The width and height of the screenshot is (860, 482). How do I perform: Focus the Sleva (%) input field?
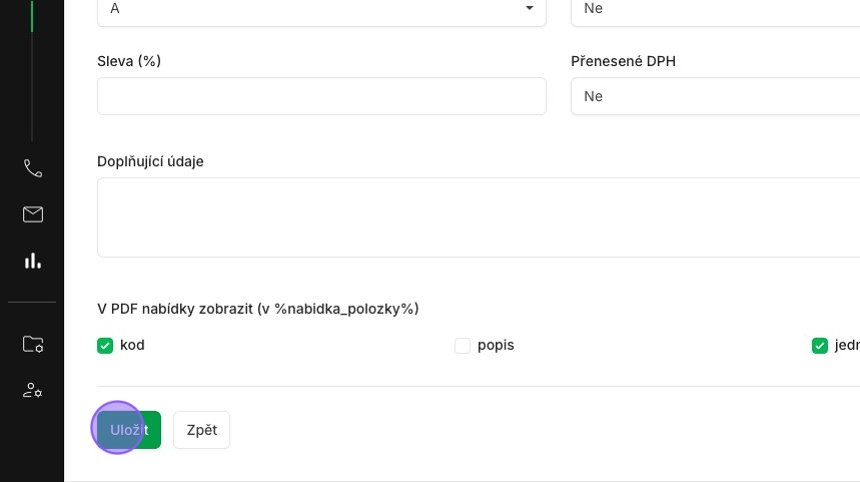321,96
